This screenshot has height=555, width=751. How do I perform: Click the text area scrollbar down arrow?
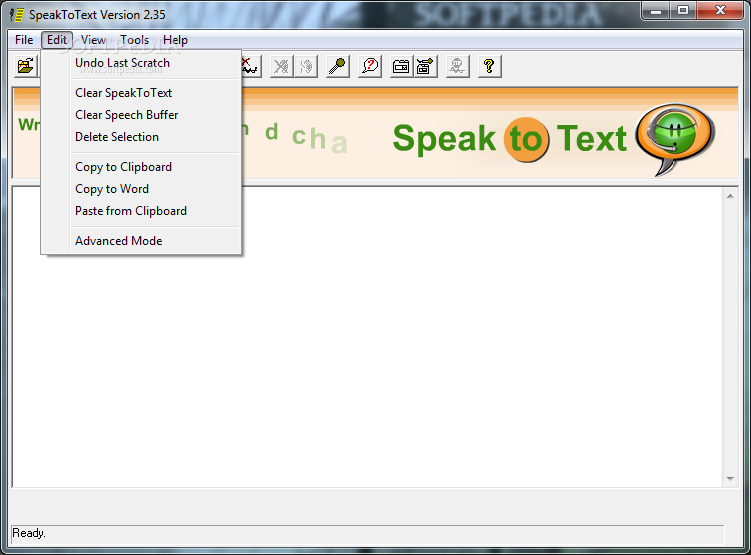point(730,479)
